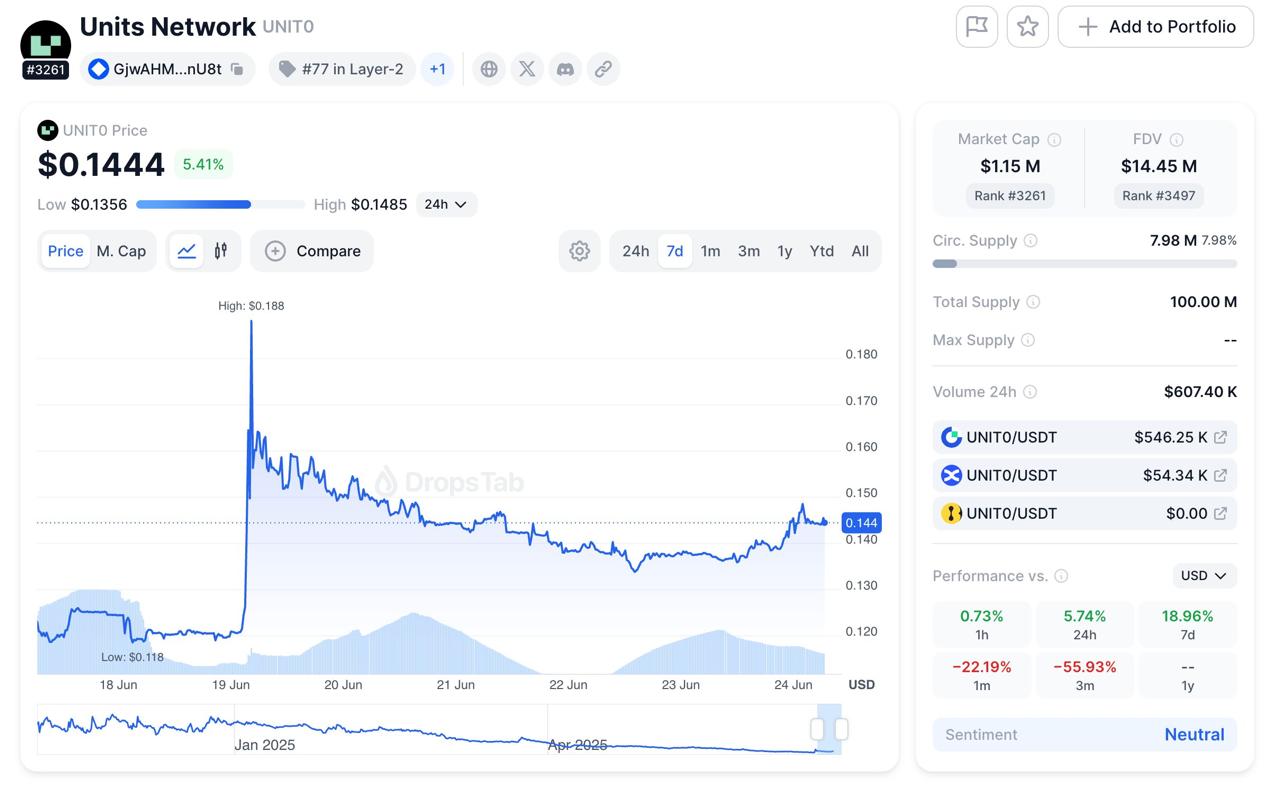The width and height of the screenshot is (1280, 793).
Task: Click right handle of chart range navigator
Action: [x=841, y=729]
